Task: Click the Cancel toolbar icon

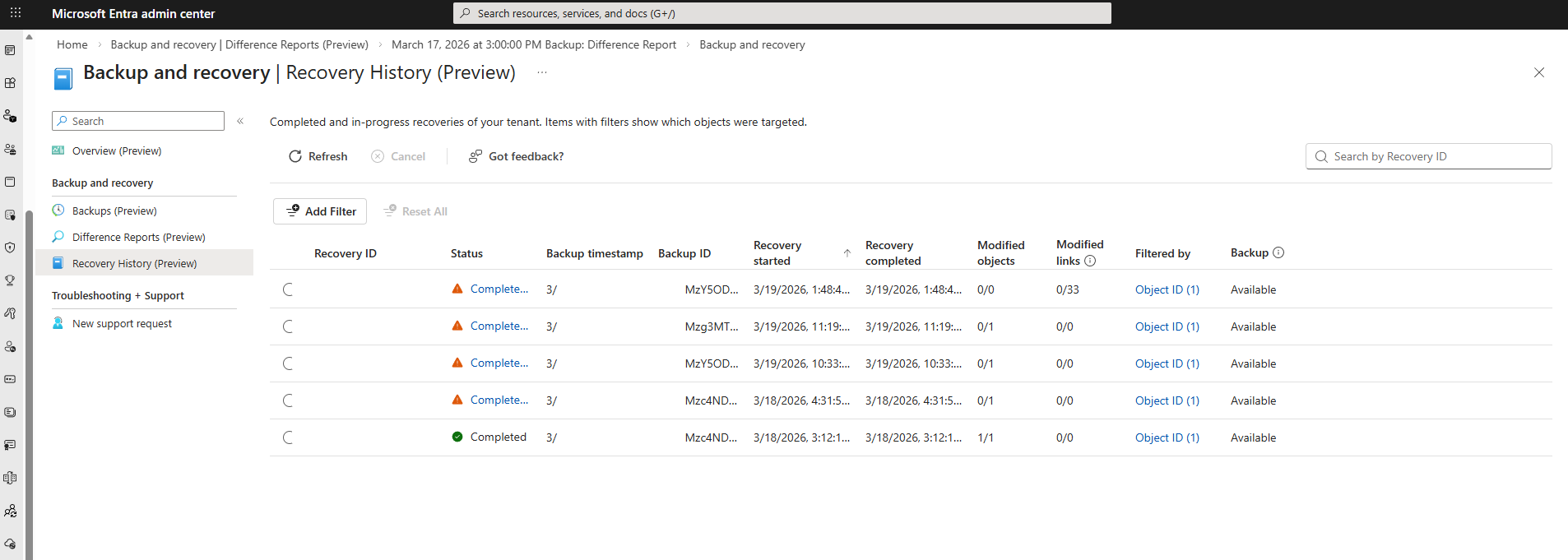Action: click(378, 156)
